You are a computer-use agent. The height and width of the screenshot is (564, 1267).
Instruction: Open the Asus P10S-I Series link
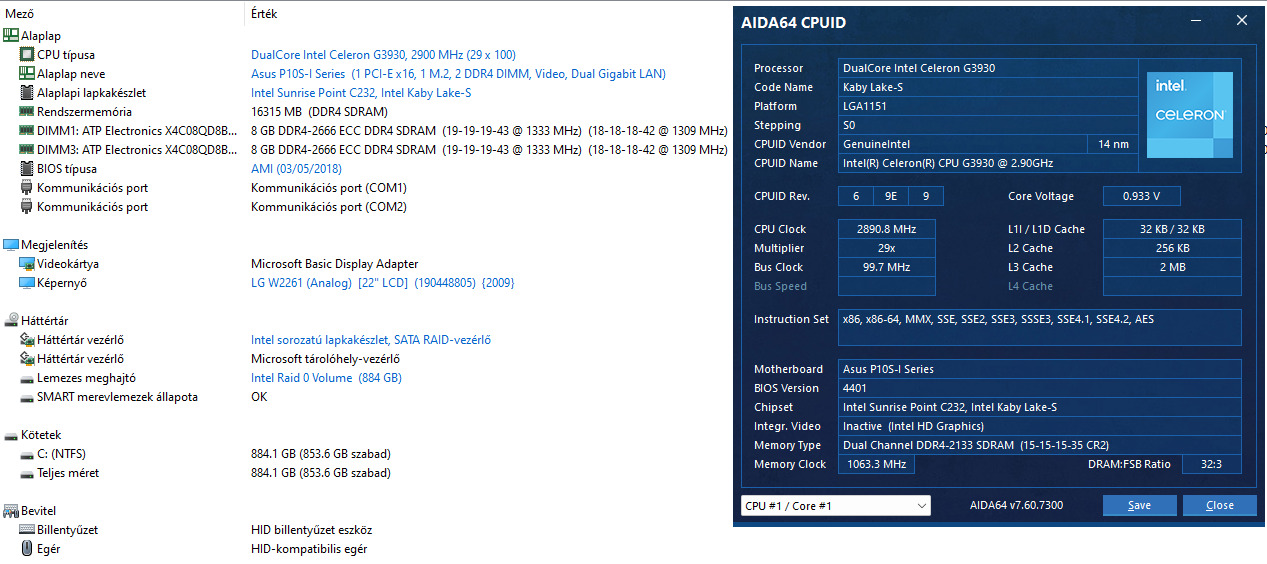click(x=458, y=74)
